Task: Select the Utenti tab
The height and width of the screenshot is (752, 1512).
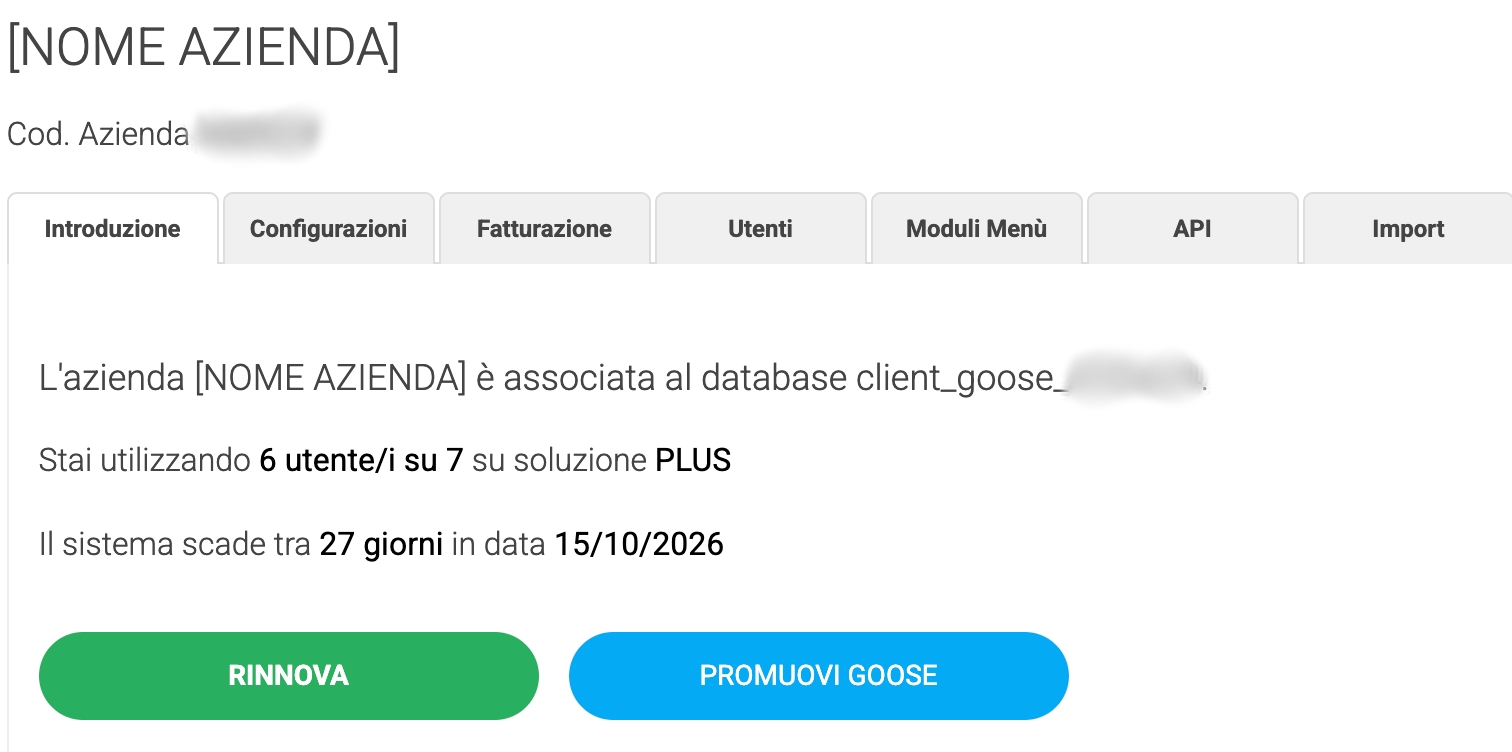Action: tap(760, 228)
